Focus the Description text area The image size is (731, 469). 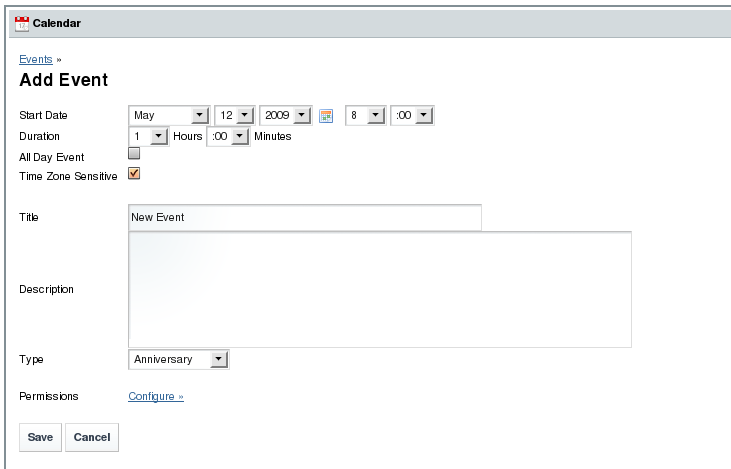[379, 289]
